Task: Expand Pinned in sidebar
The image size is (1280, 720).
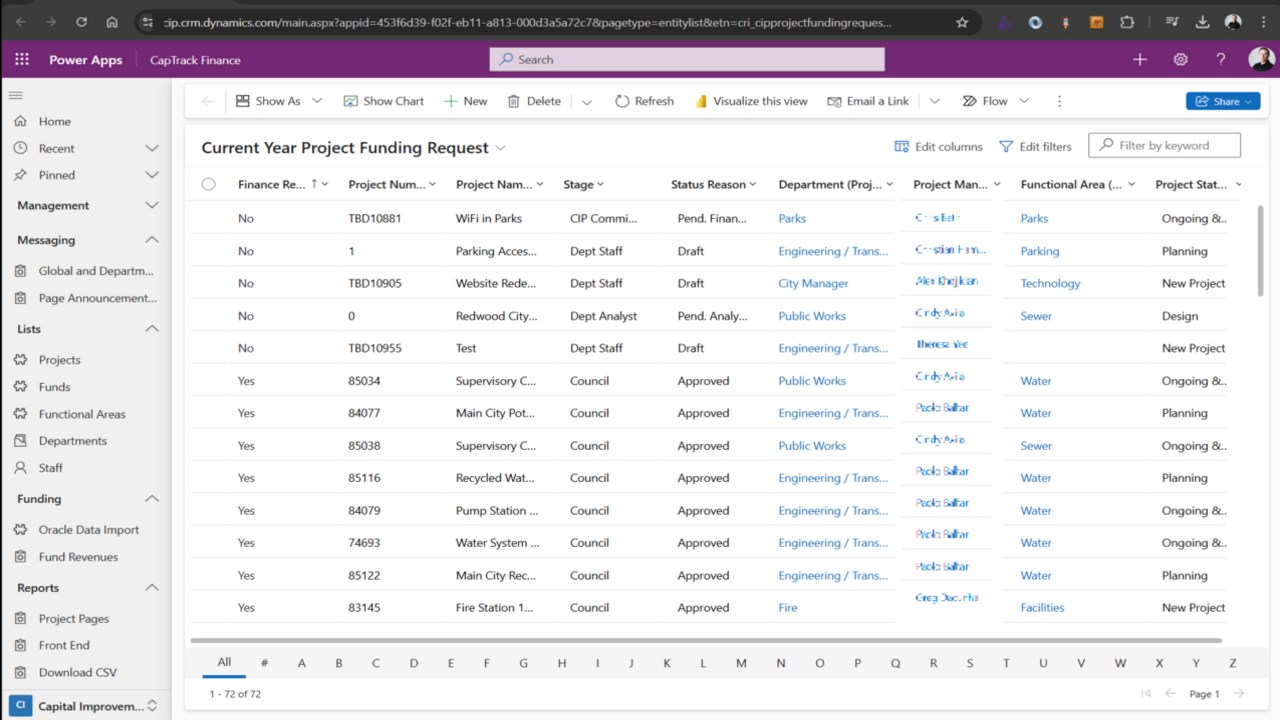Action: pyautogui.click(x=152, y=175)
